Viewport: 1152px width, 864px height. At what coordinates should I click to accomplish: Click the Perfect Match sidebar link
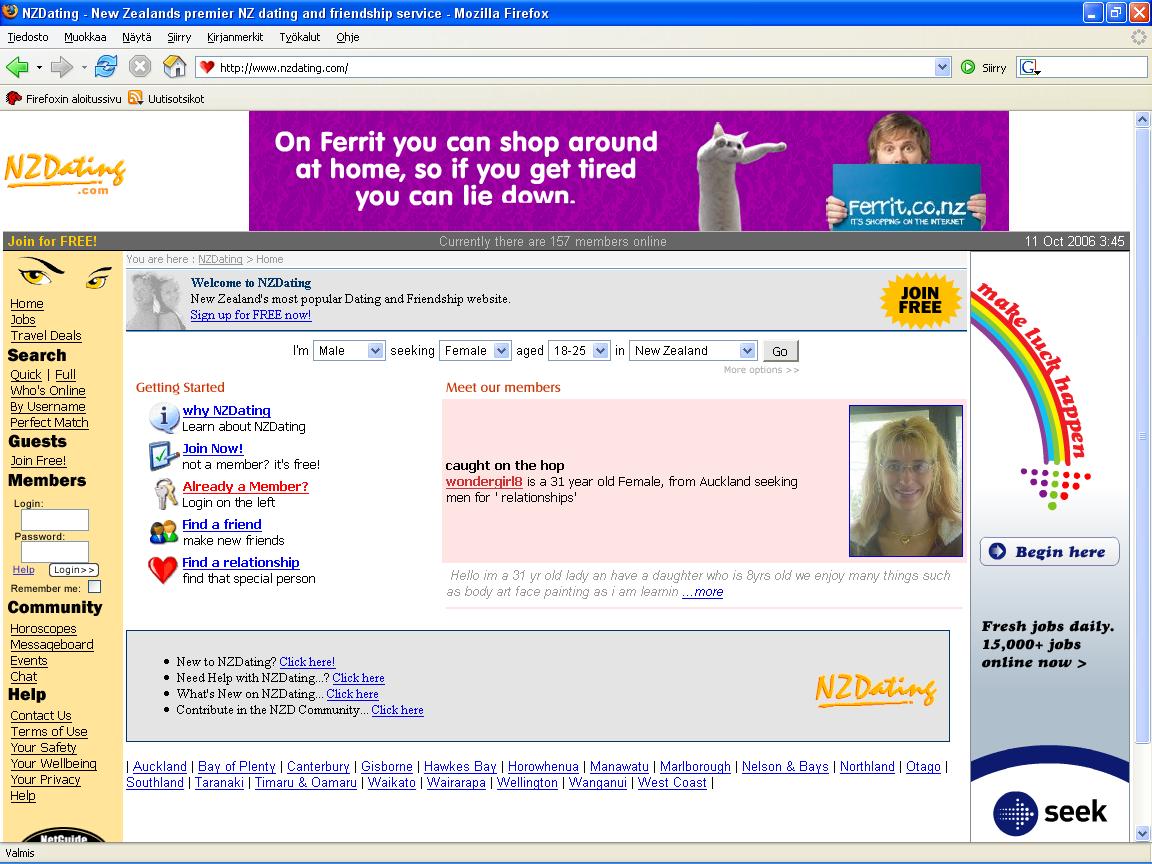tap(49, 422)
